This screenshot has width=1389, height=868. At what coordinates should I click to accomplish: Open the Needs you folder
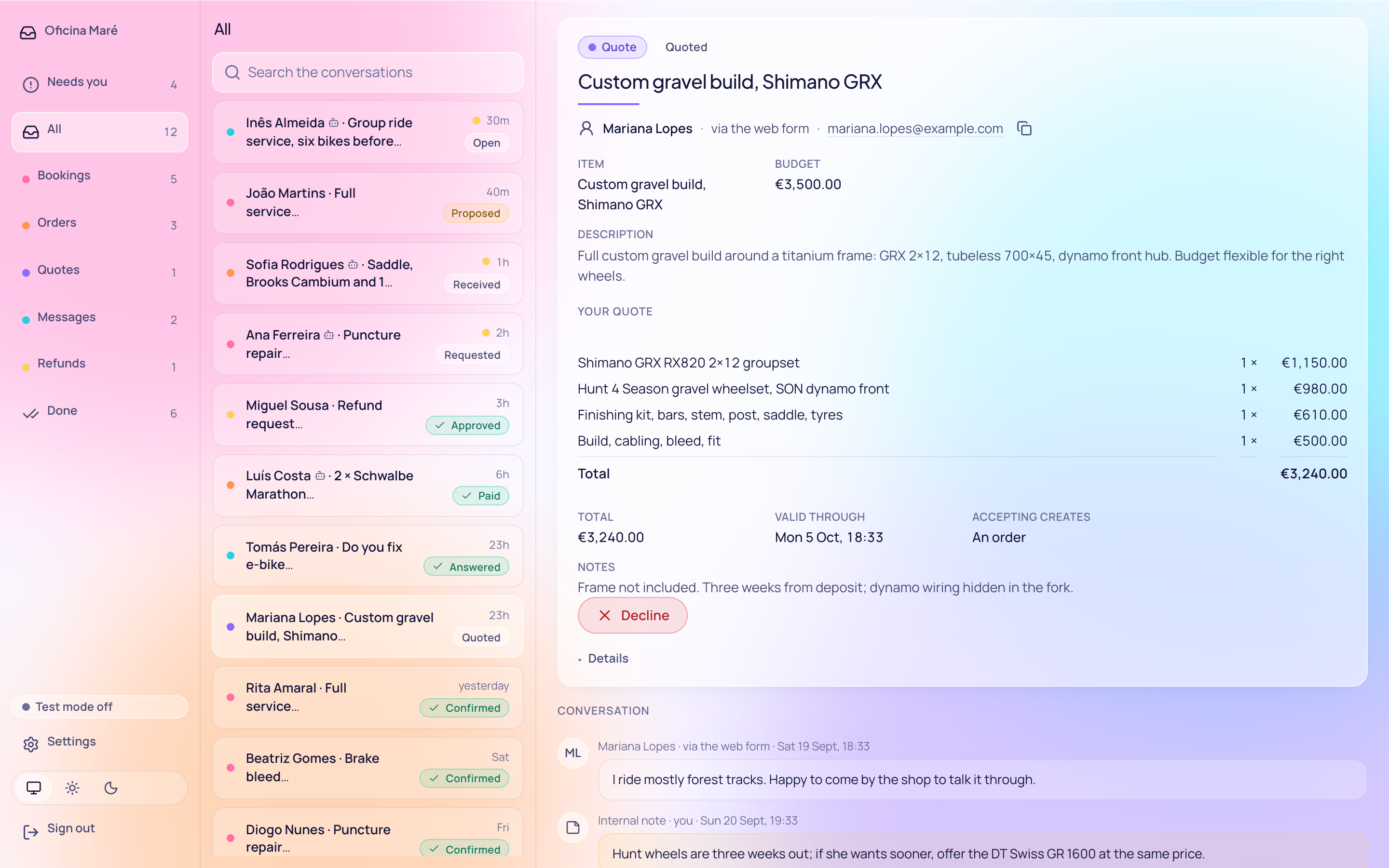point(100,84)
